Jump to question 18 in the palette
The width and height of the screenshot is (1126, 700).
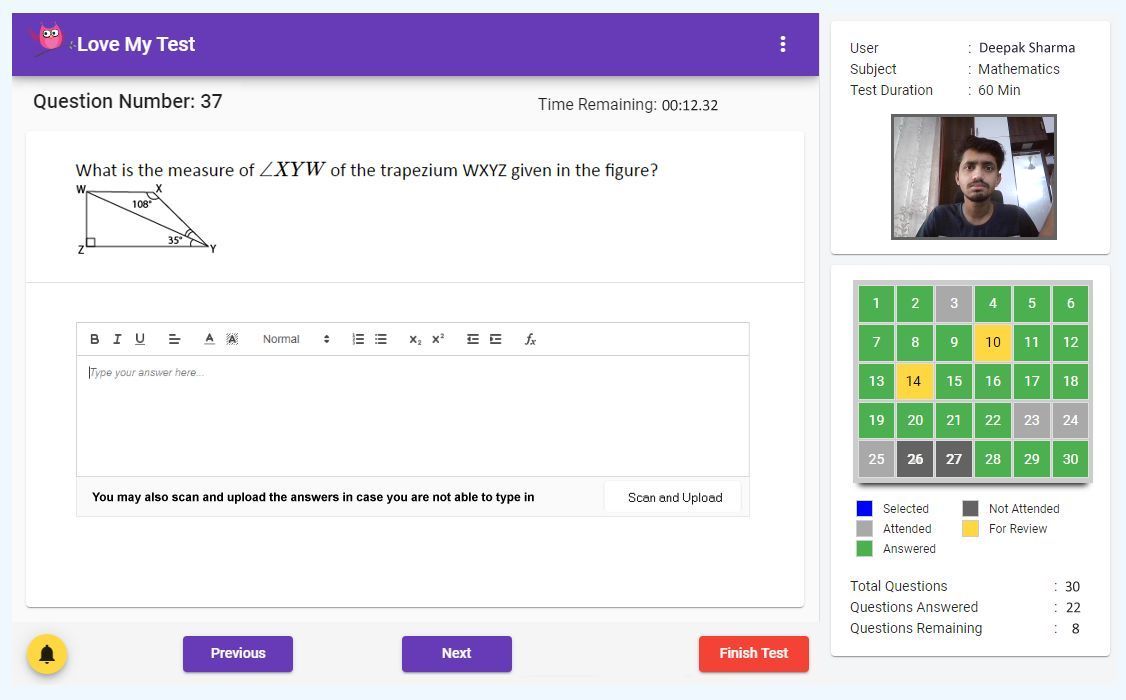click(1070, 381)
